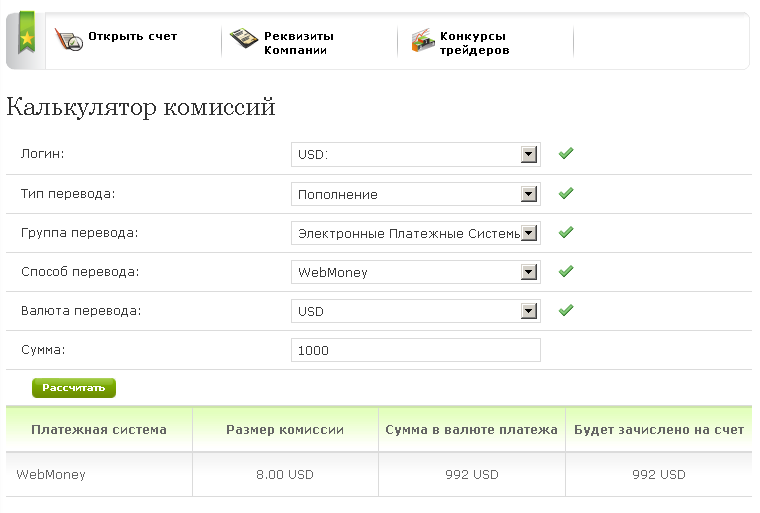This screenshot has height=513, width=760.
Task: Click the Trader Contests icon
Action: click(x=422, y=40)
